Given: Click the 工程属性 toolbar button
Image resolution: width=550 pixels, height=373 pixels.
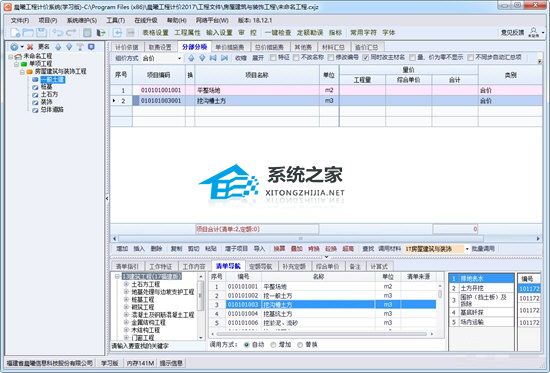Looking at the screenshot, I should (187, 33).
